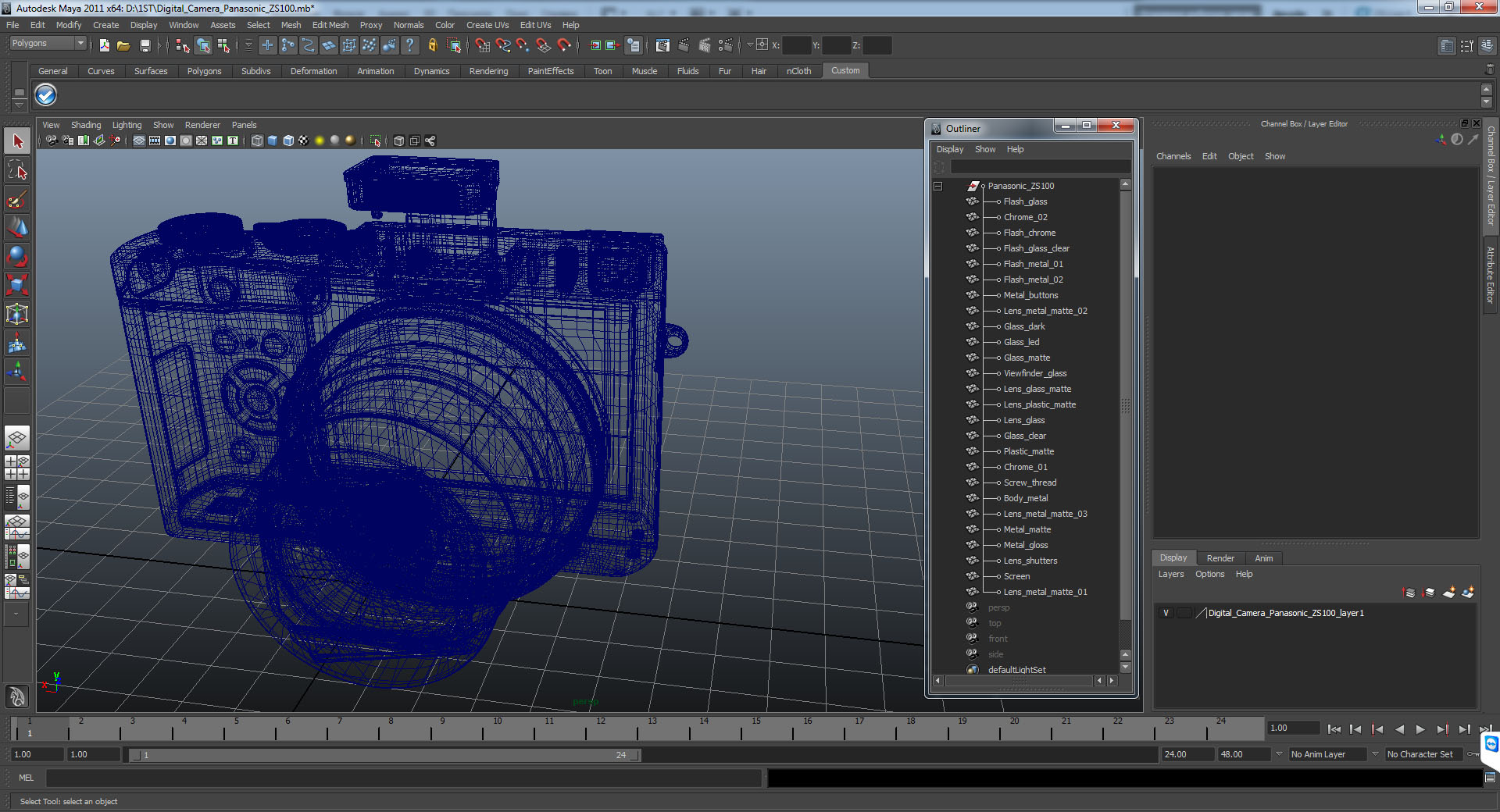Open a scene with folder icon

(123, 45)
